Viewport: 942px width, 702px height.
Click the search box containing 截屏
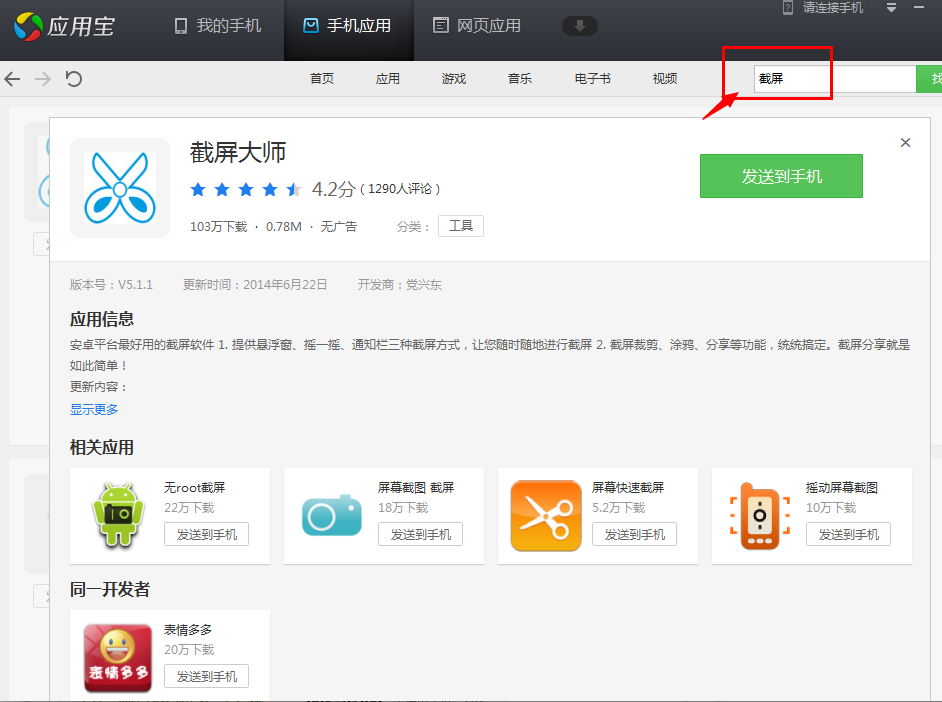835,79
